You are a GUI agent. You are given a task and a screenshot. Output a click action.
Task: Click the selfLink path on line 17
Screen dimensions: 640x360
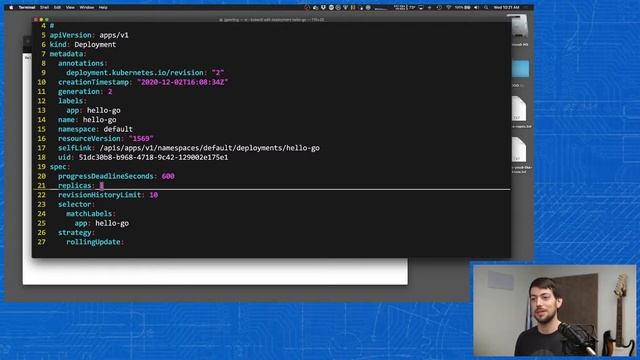(210, 148)
